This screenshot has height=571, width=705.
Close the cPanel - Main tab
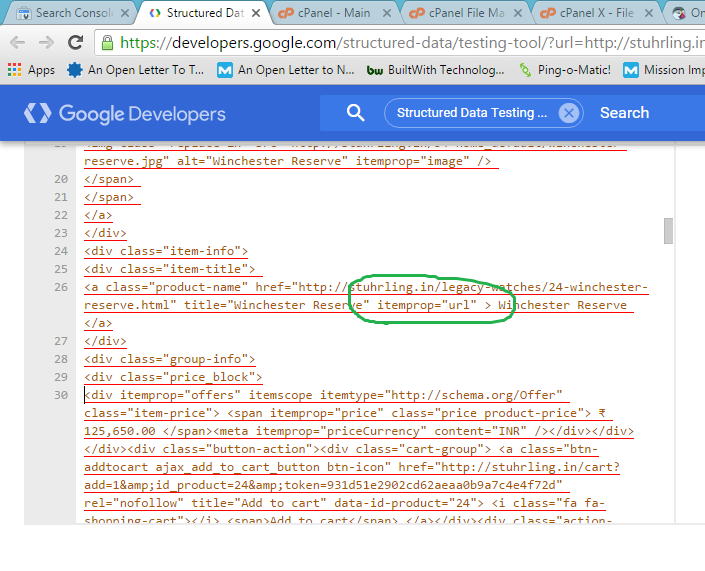[387, 13]
